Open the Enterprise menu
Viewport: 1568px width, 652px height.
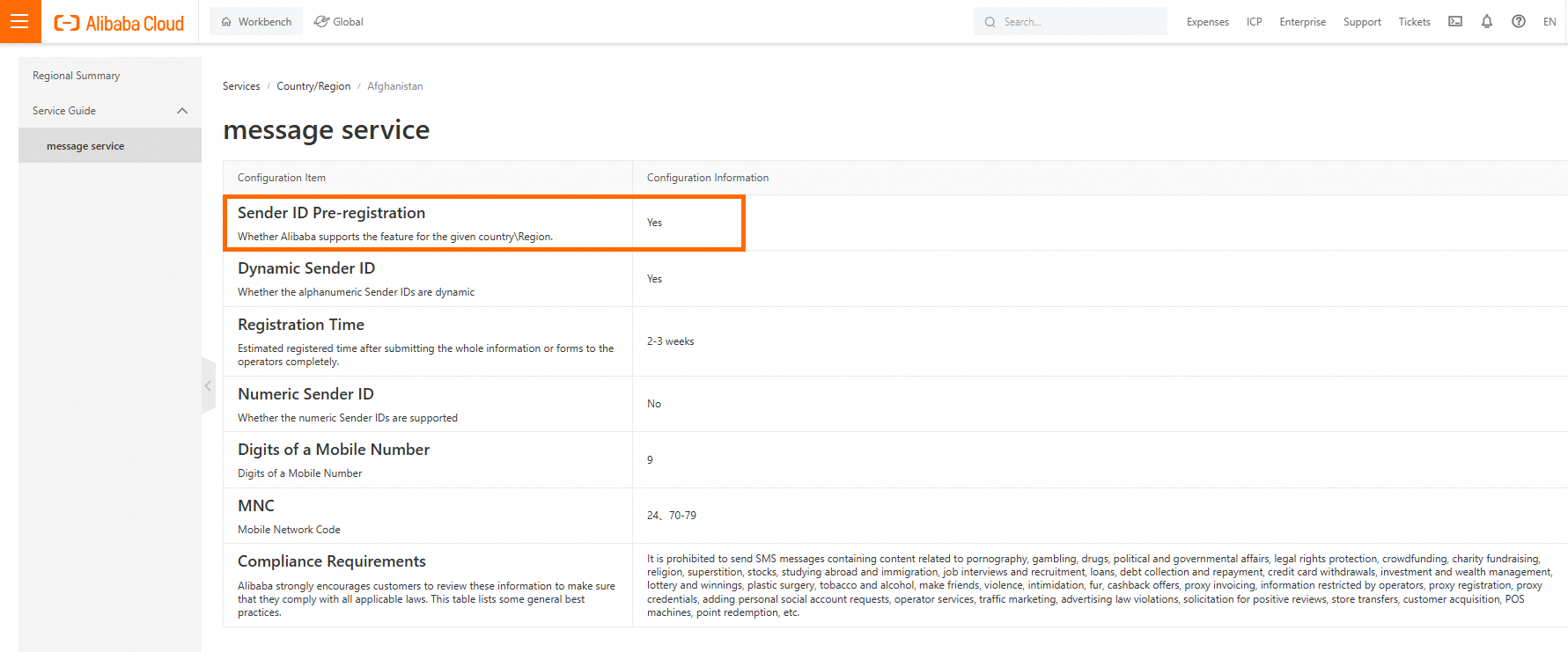point(1302,22)
